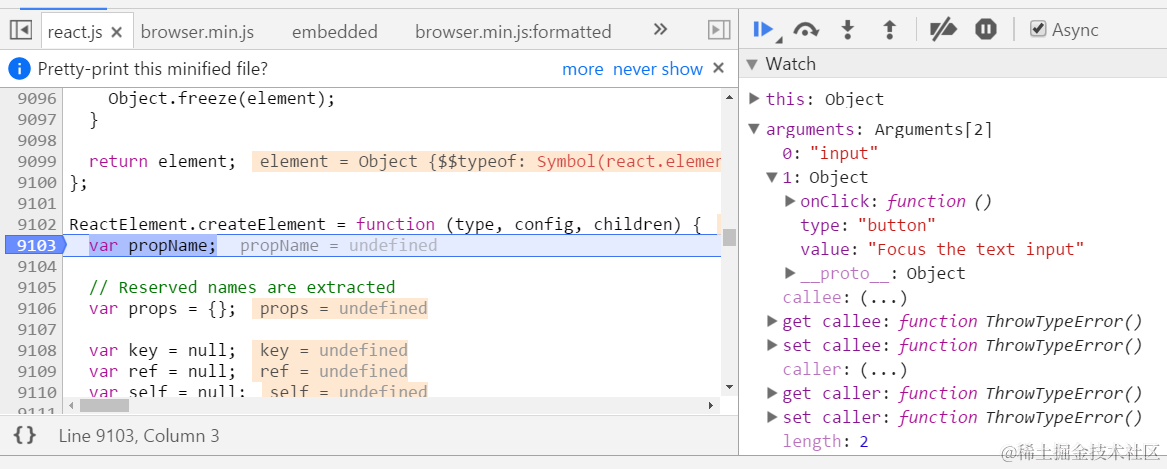This screenshot has width=1167, height=469.
Task: Click never show link
Action: pos(658,69)
